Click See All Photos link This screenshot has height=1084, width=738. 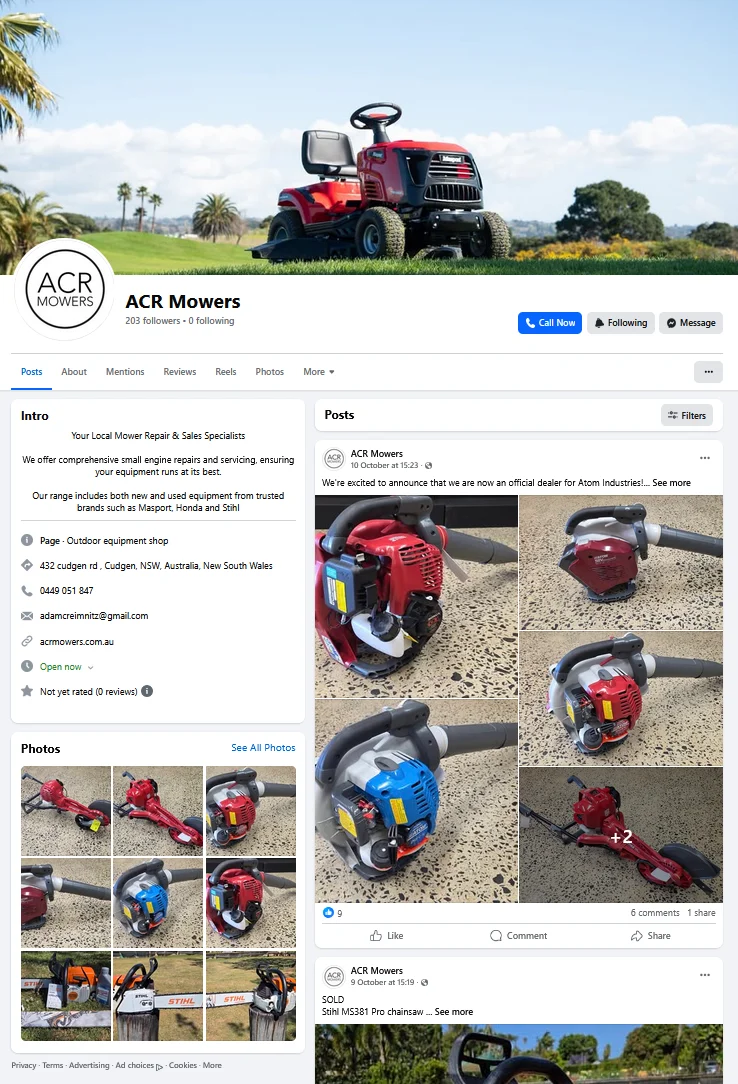(x=263, y=748)
